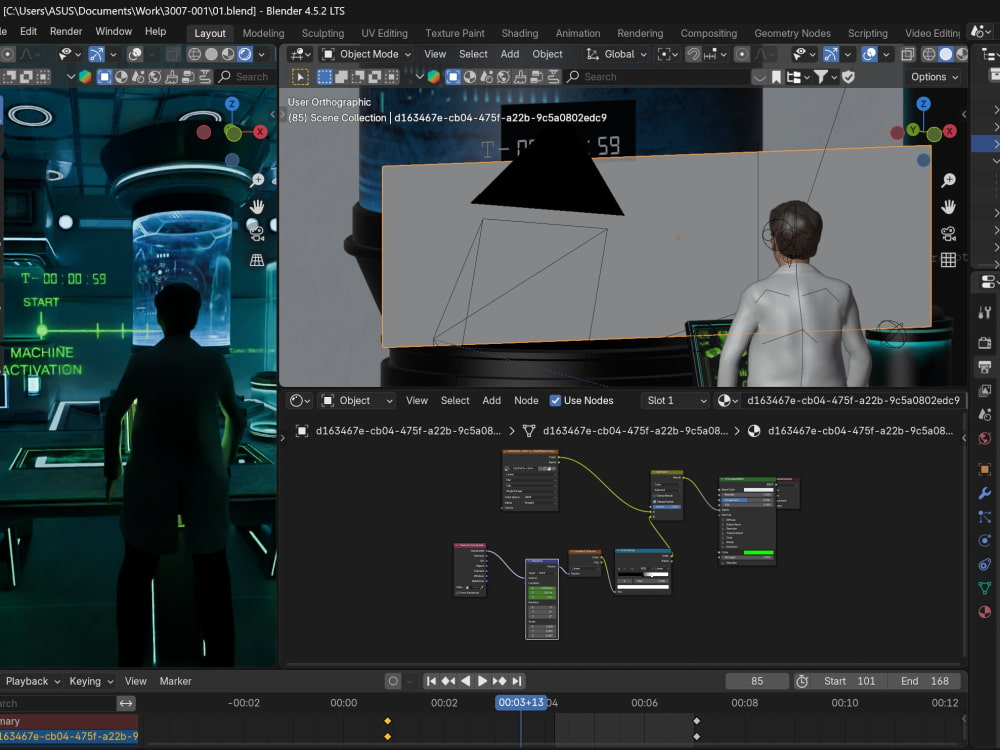Open pivot point dropdown in main header
1000x750 pixels.
point(668,54)
